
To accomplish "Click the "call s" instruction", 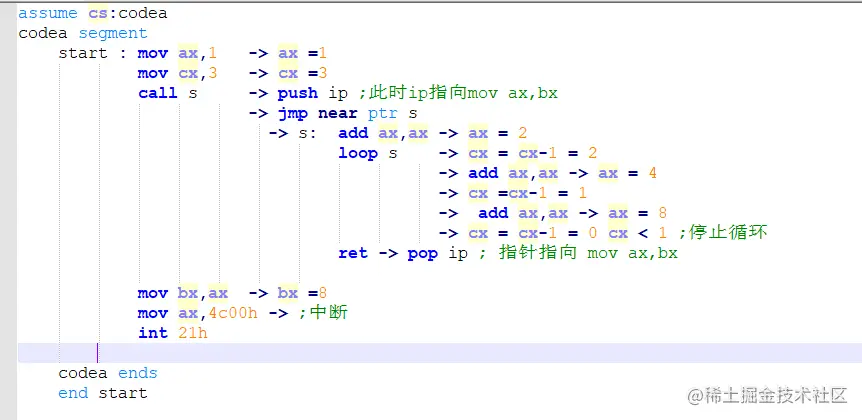I will click(168, 93).
